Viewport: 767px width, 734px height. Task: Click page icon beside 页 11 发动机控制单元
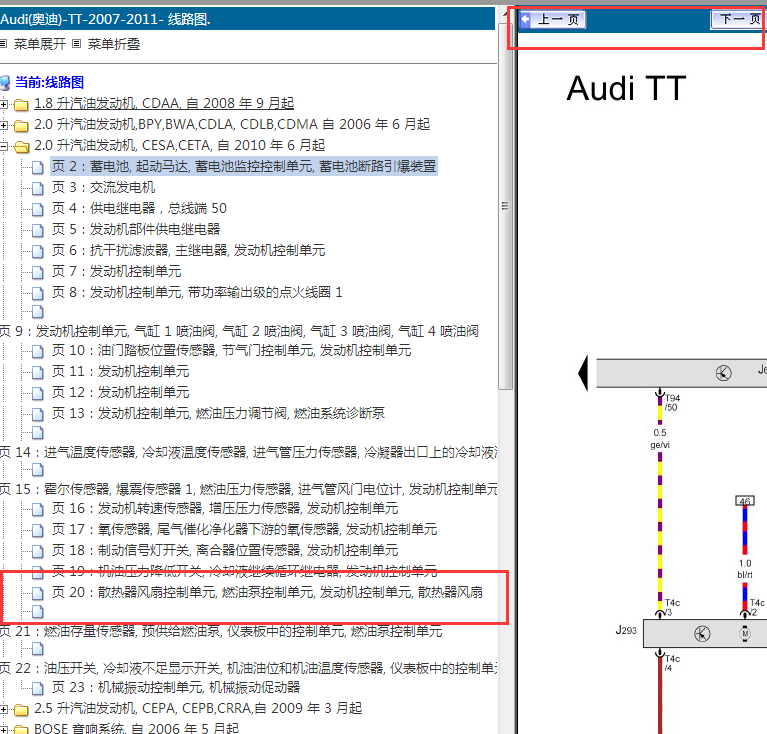tap(38, 372)
